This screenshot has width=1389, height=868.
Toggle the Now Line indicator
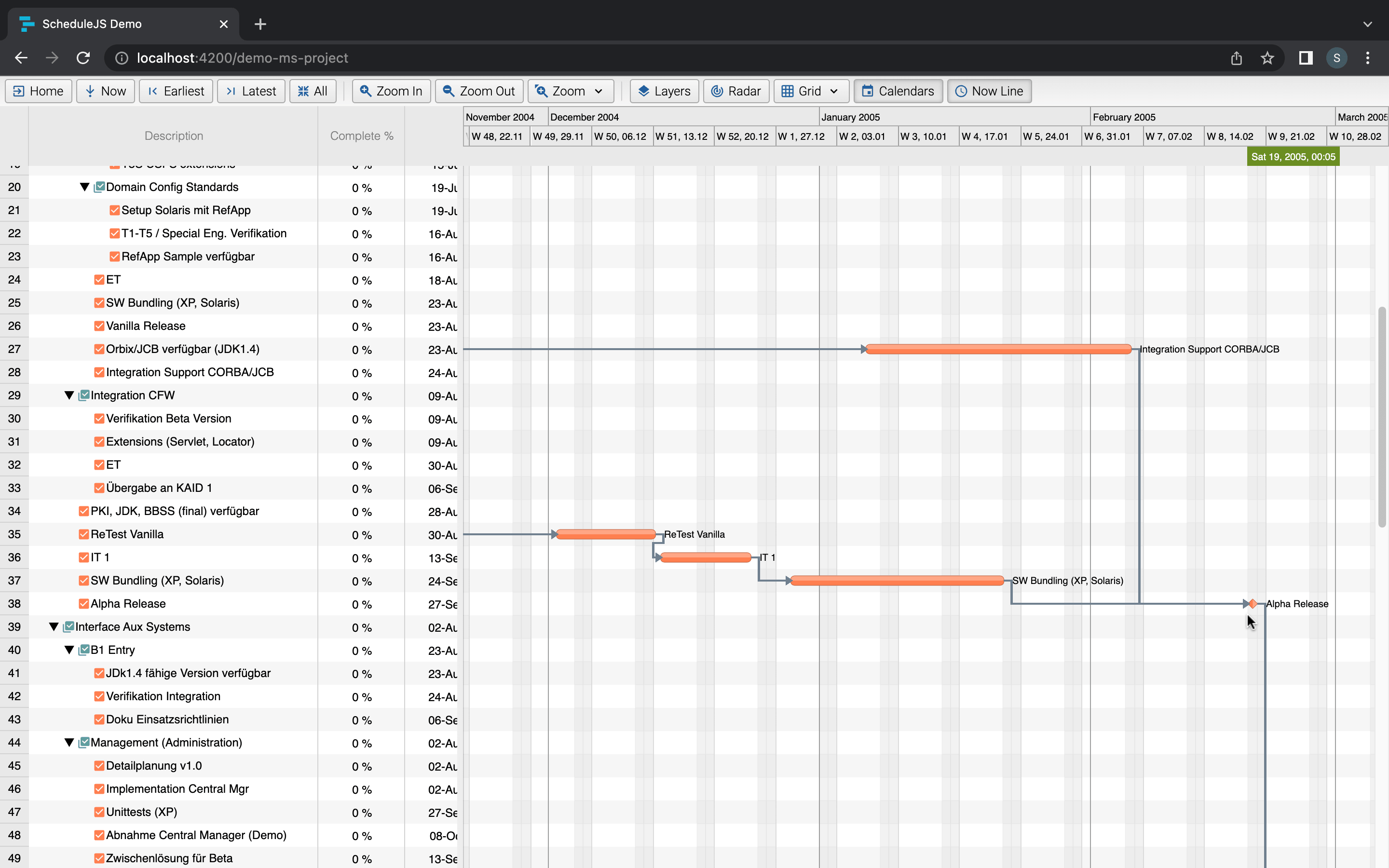961,91
